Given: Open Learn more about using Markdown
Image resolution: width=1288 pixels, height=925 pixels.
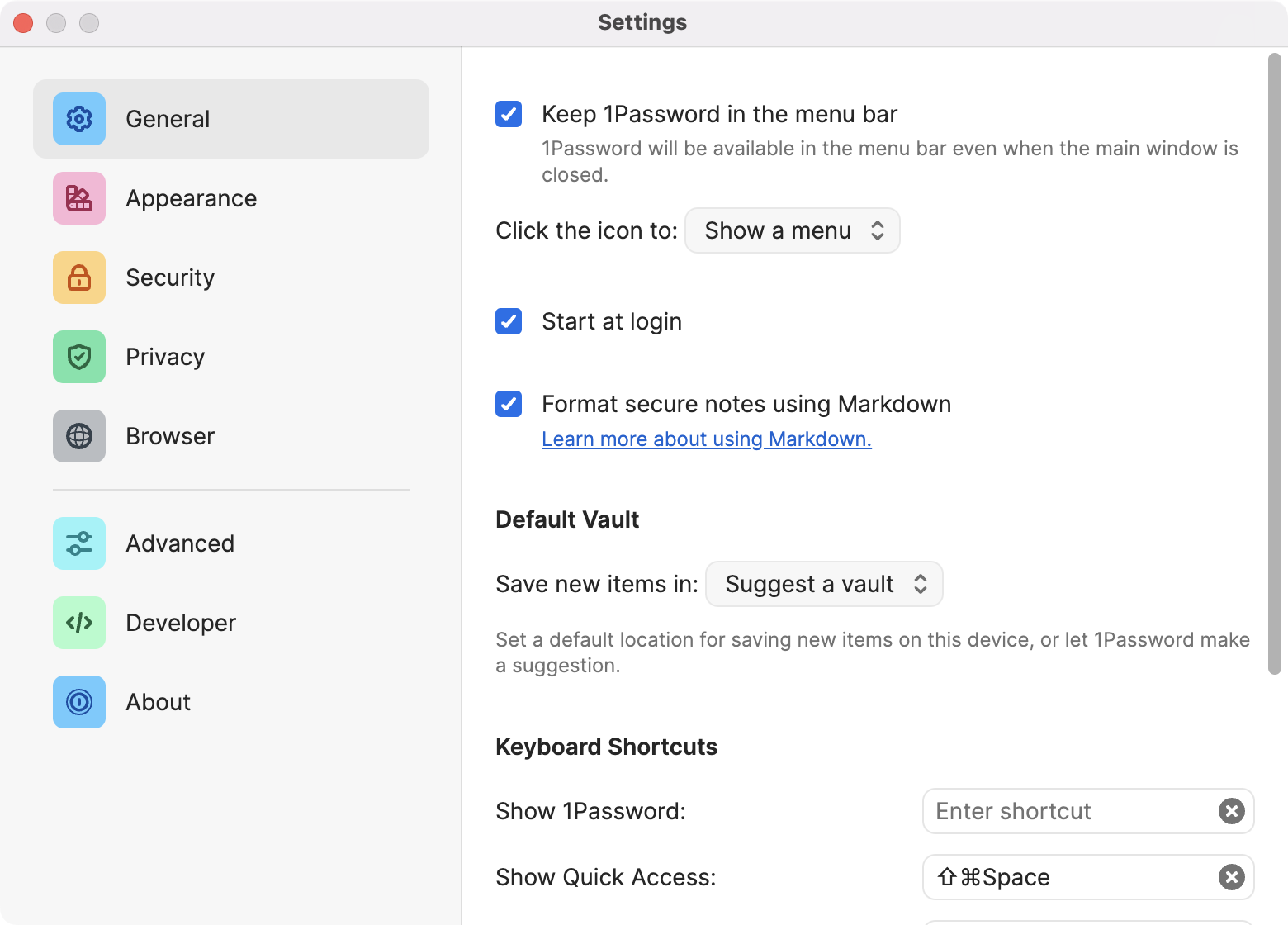Looking at the screenshot, I should point(706,439).
